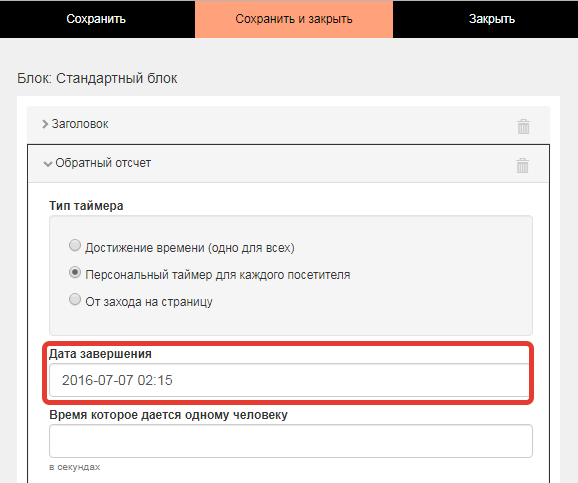Screen dimensions: 578x483
Task: Select Достижение времени (одно для всех) radio
Action: tap(75, 245)
